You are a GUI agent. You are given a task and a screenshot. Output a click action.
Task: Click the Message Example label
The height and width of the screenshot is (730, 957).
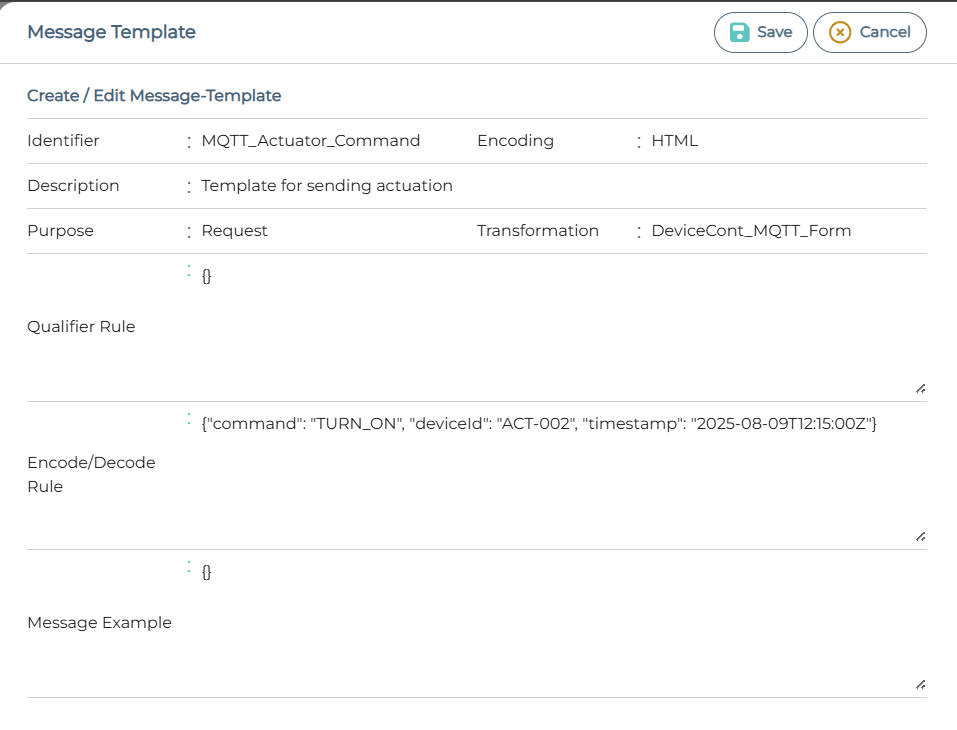coord(99,623)
